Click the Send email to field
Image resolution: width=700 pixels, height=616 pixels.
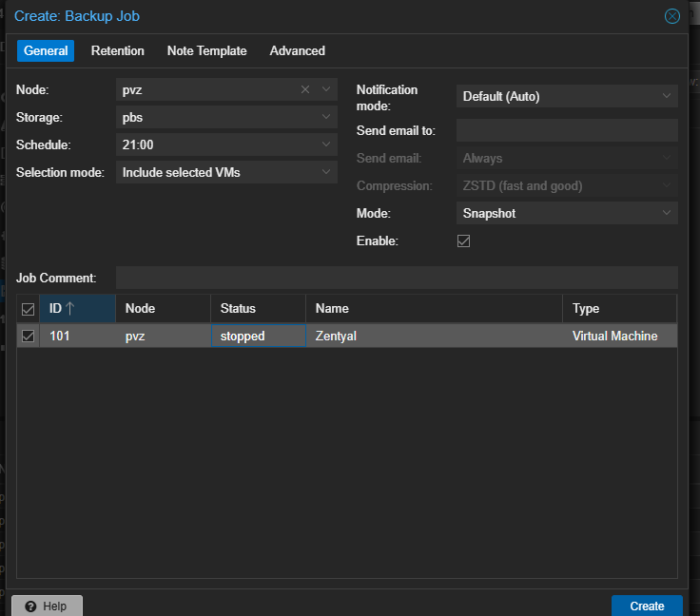(x=566, y=131)
